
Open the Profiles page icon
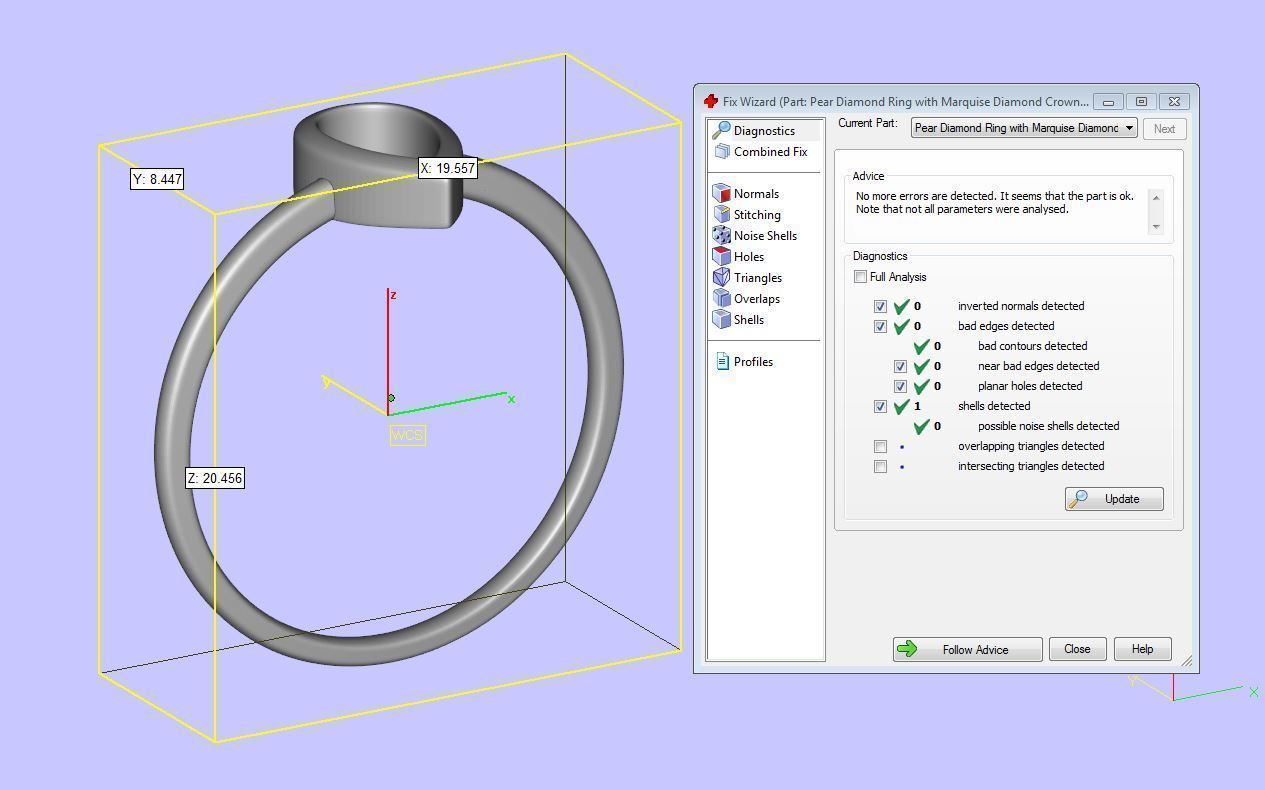pos(722,362)
